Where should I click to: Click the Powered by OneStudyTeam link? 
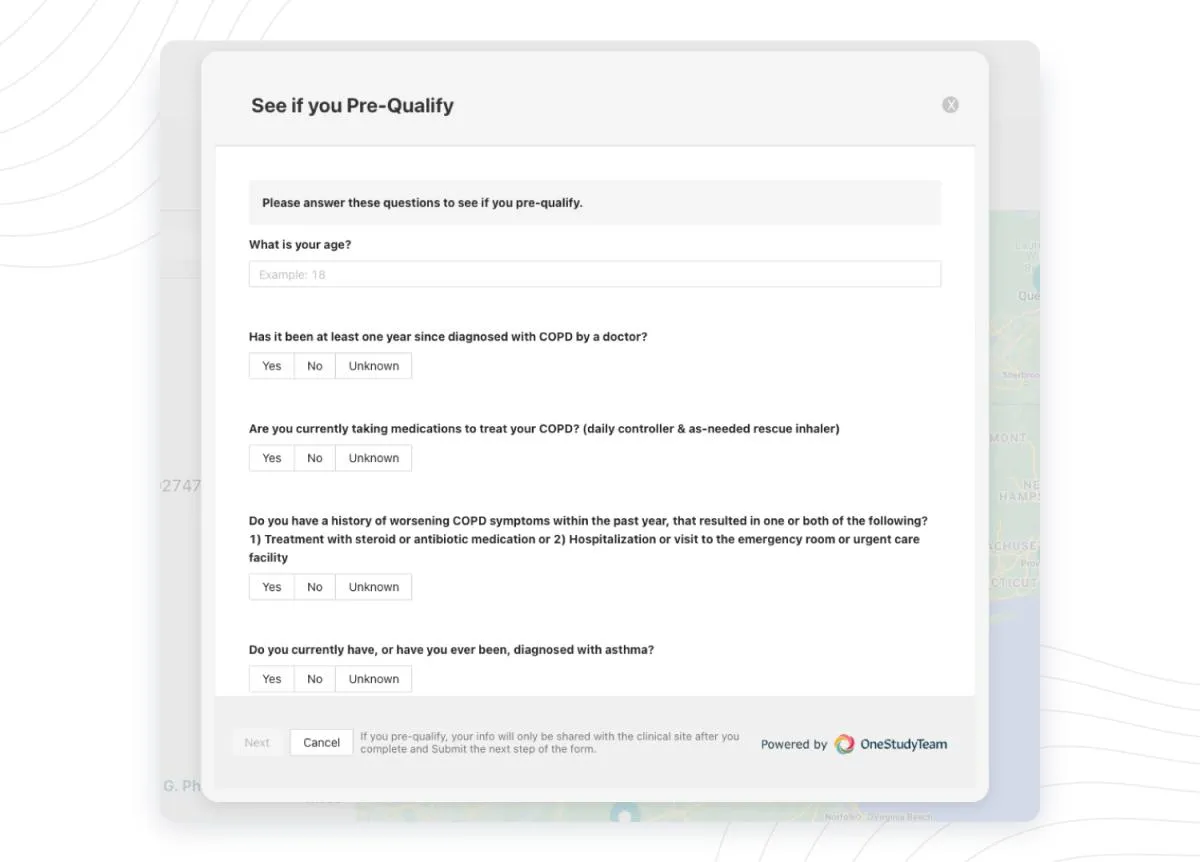click(x=853, y=743)
